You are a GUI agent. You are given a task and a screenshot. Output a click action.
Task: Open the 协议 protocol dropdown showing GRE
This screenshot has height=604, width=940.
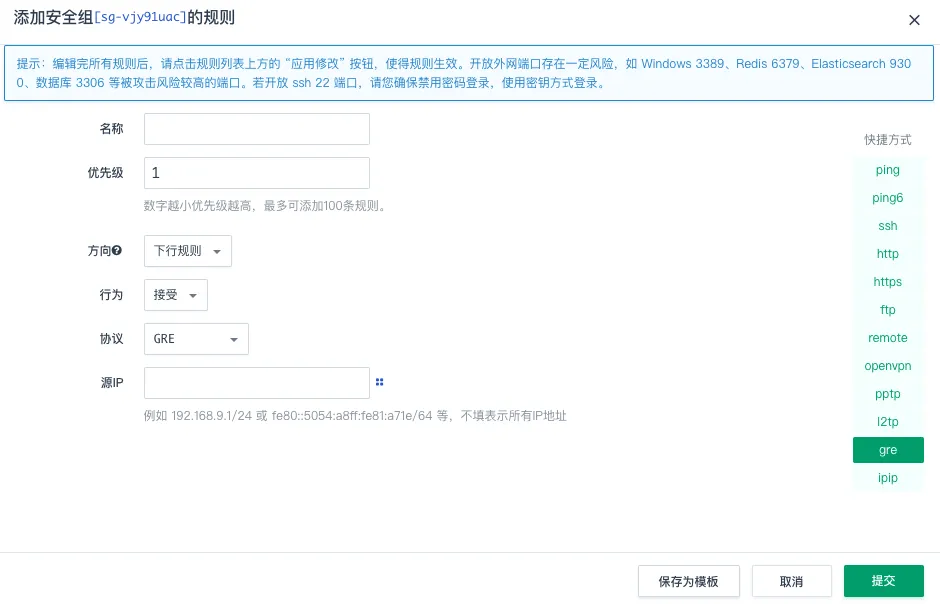coord(195,339)
